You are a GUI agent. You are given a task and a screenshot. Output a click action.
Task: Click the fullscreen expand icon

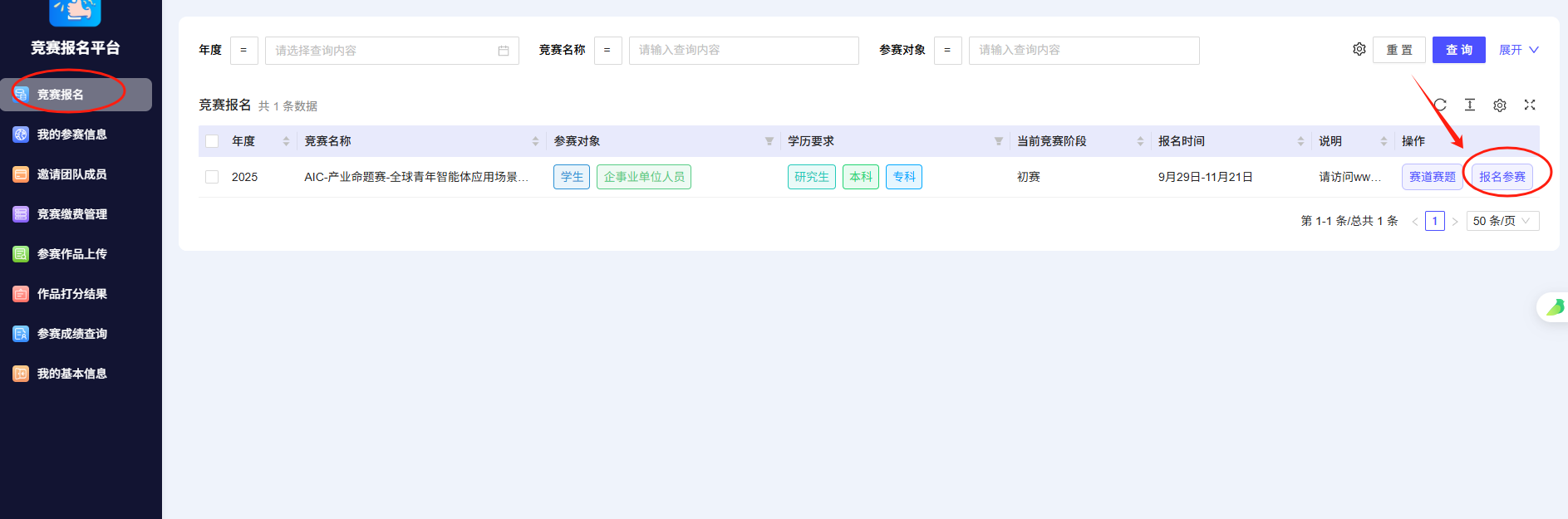1530,105
